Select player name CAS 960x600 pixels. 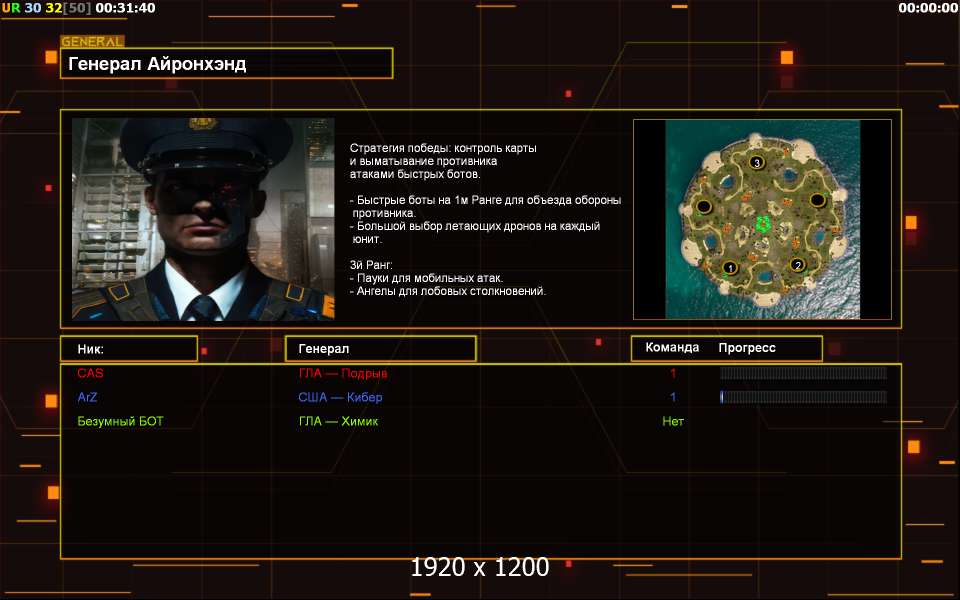click(x=90, y=373)
